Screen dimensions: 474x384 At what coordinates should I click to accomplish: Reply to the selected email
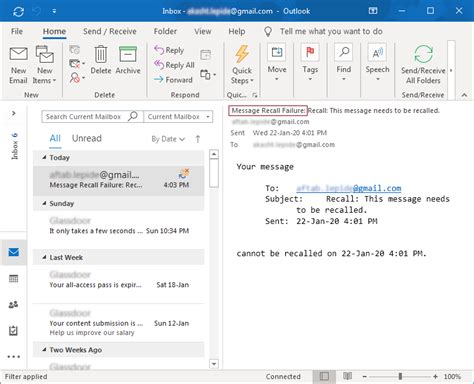click(169, 50)
